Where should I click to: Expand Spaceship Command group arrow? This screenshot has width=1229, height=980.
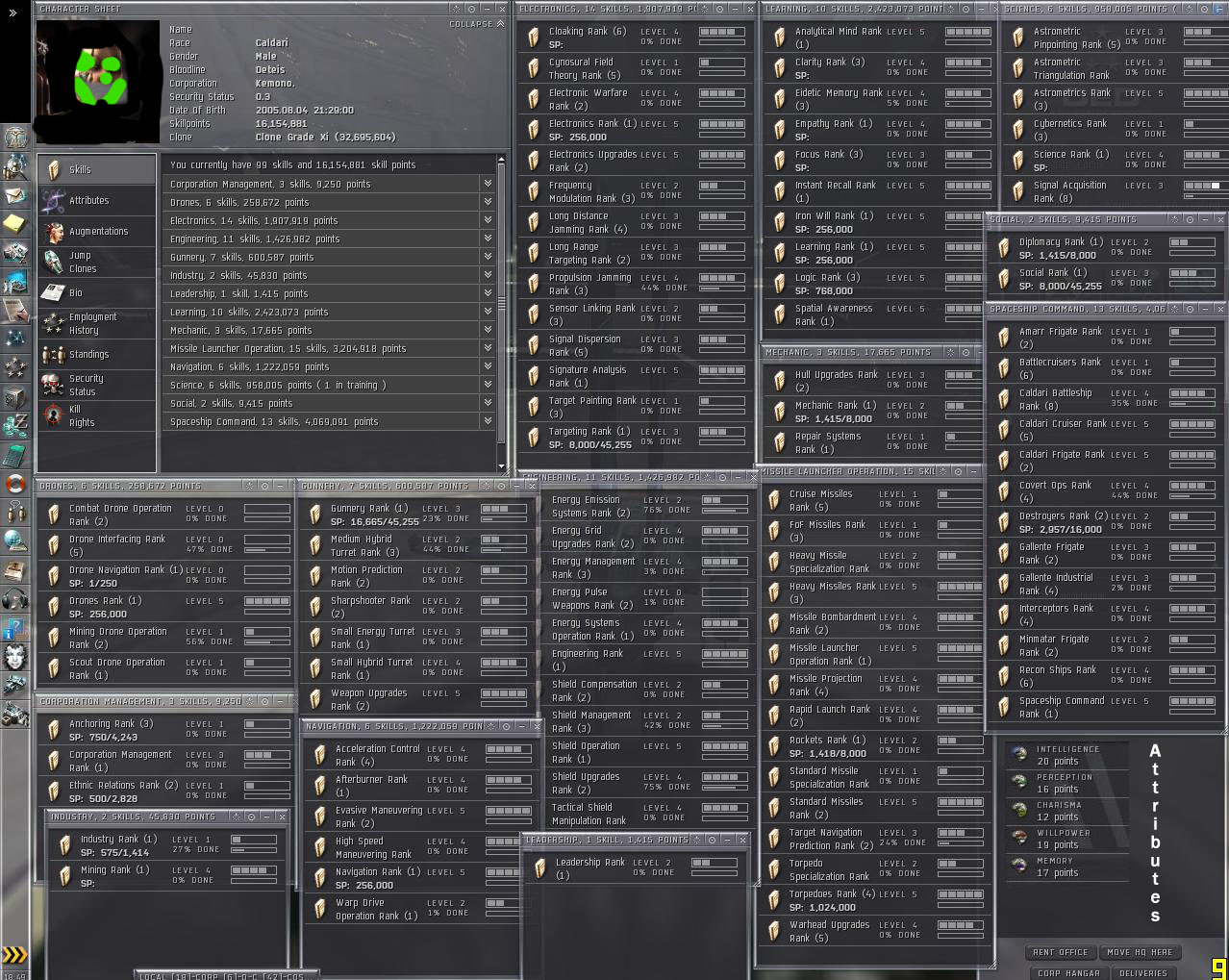(489, 421)
